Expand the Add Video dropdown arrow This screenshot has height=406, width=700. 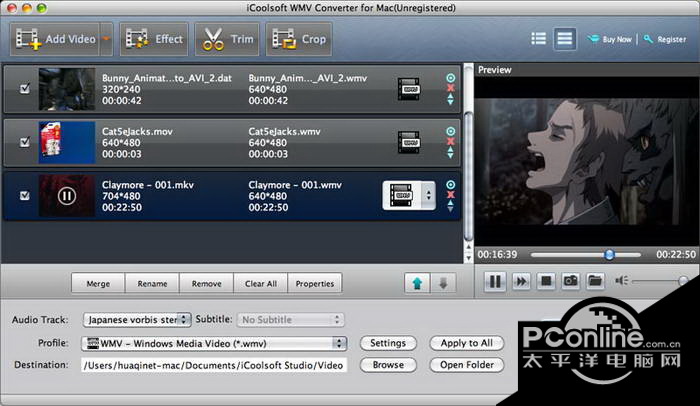[x=106, y=39]
